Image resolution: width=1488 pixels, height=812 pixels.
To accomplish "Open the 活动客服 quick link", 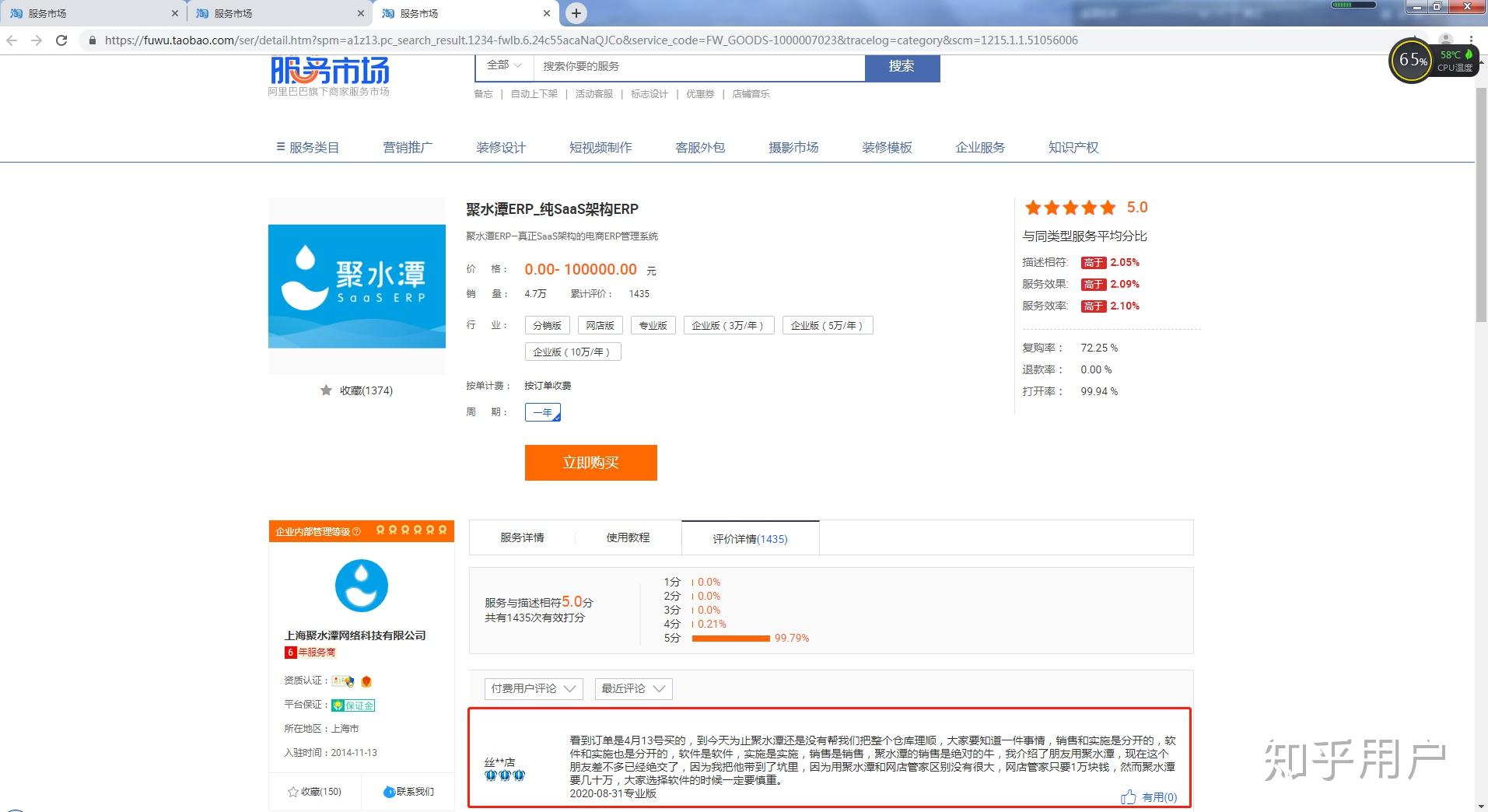I will (x=594, y=94).
